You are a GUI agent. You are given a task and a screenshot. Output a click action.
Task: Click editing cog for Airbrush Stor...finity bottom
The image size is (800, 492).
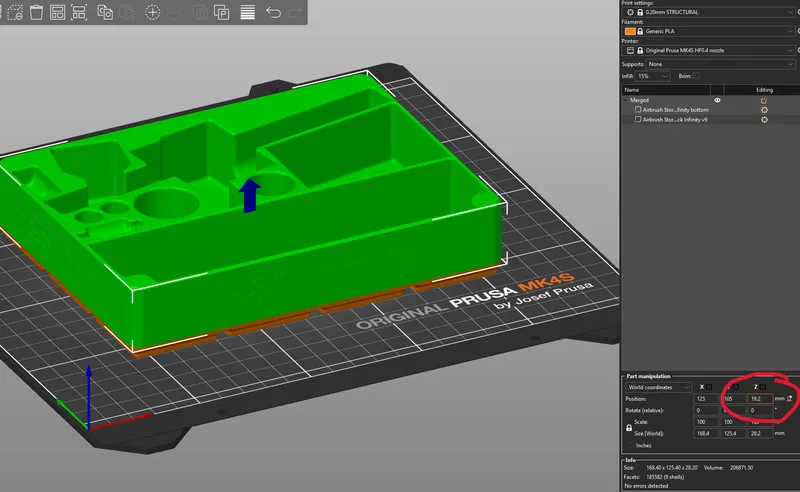pos(764,110)
